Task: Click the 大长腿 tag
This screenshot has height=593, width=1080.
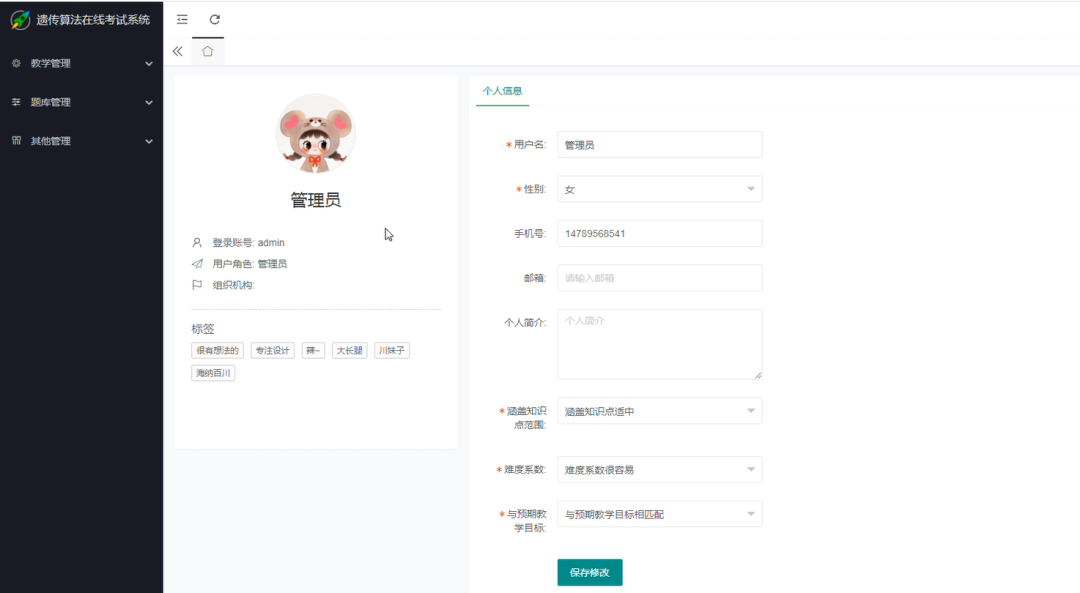Action: pyautogui.click(x=349, y=350)
